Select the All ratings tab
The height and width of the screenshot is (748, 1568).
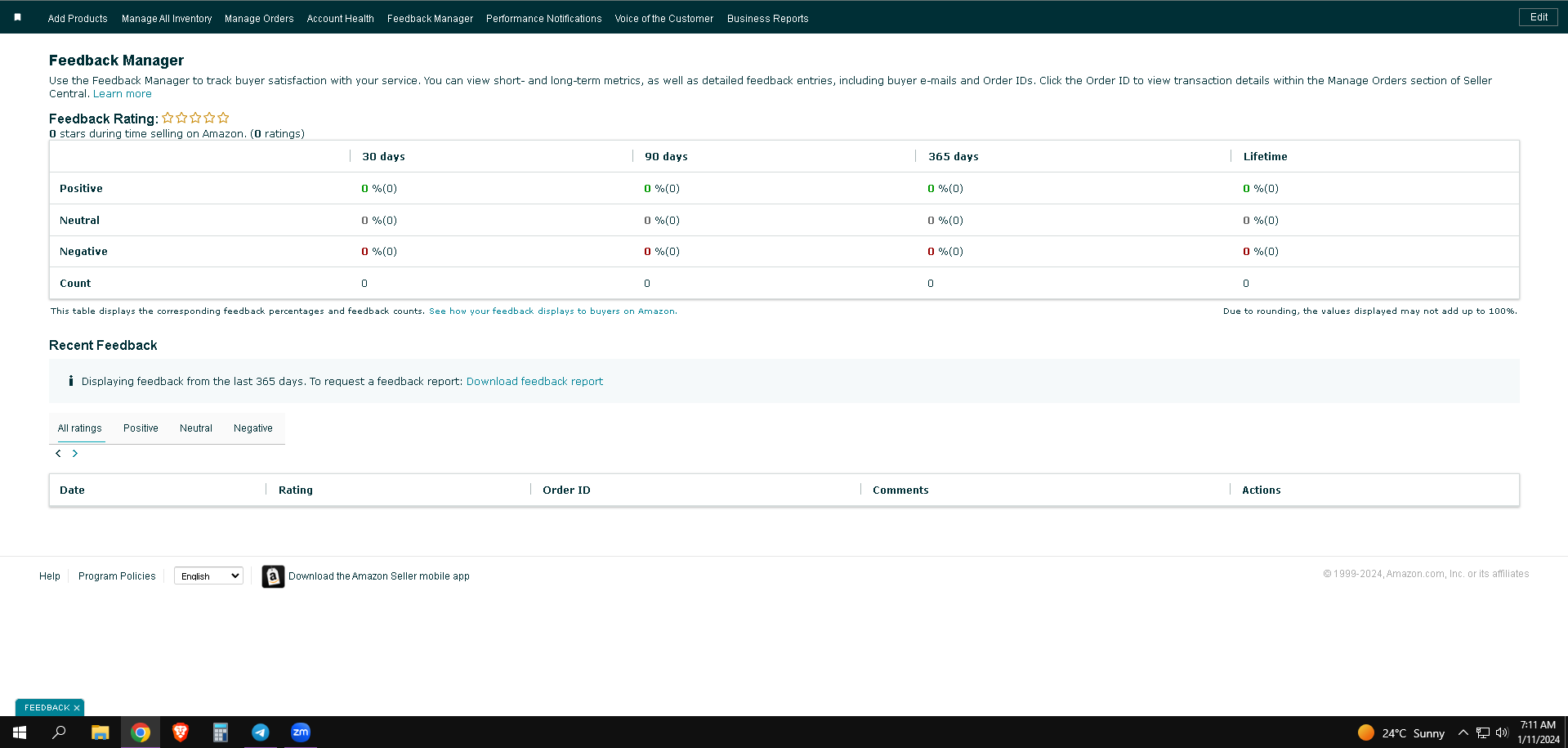click(x=80, y=428)
